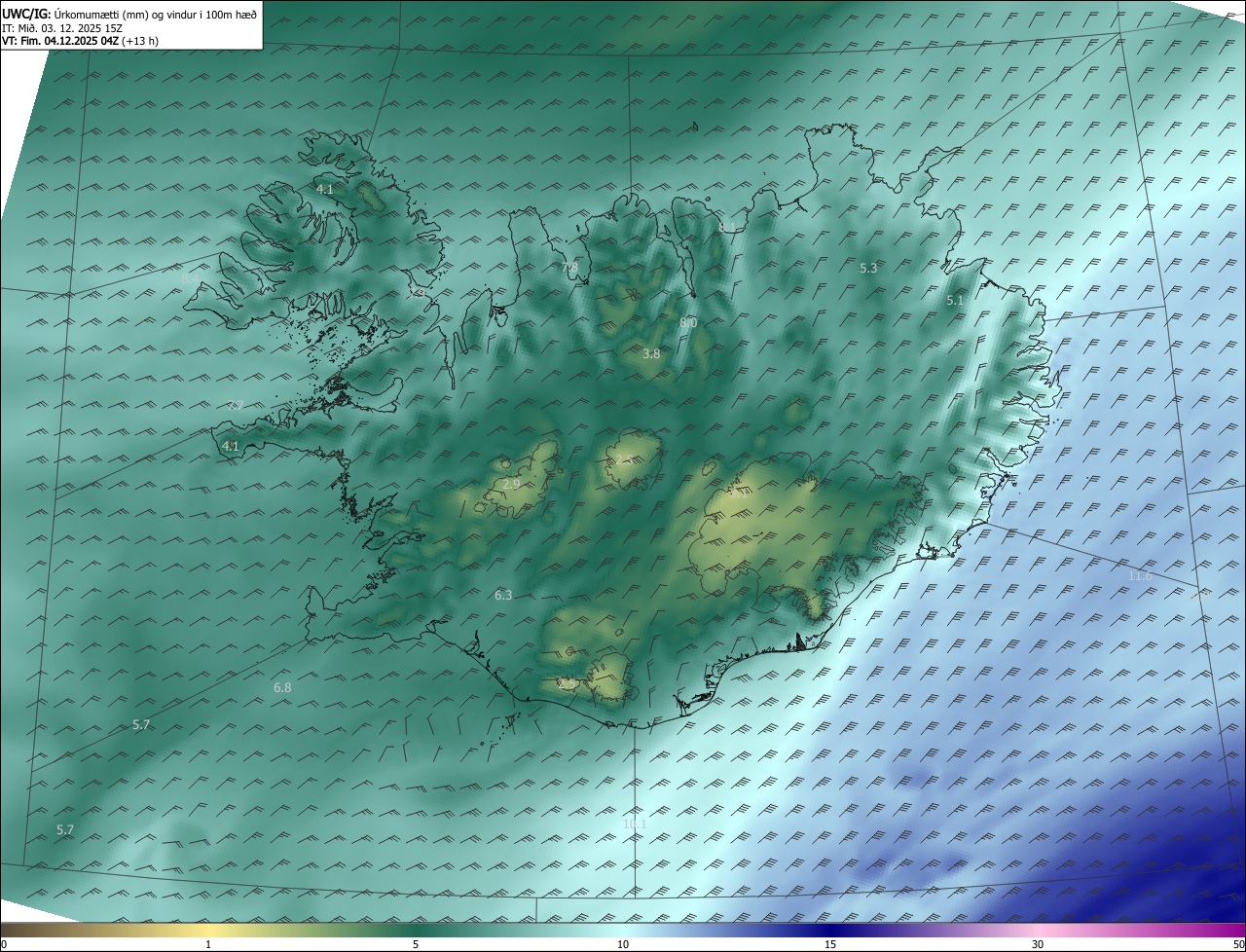Click the initial time line 'IT: Mið. 03. 12. 2025 15Z'
The image size is (1246, 952).
pyautogui.click(x=61, y=28)
